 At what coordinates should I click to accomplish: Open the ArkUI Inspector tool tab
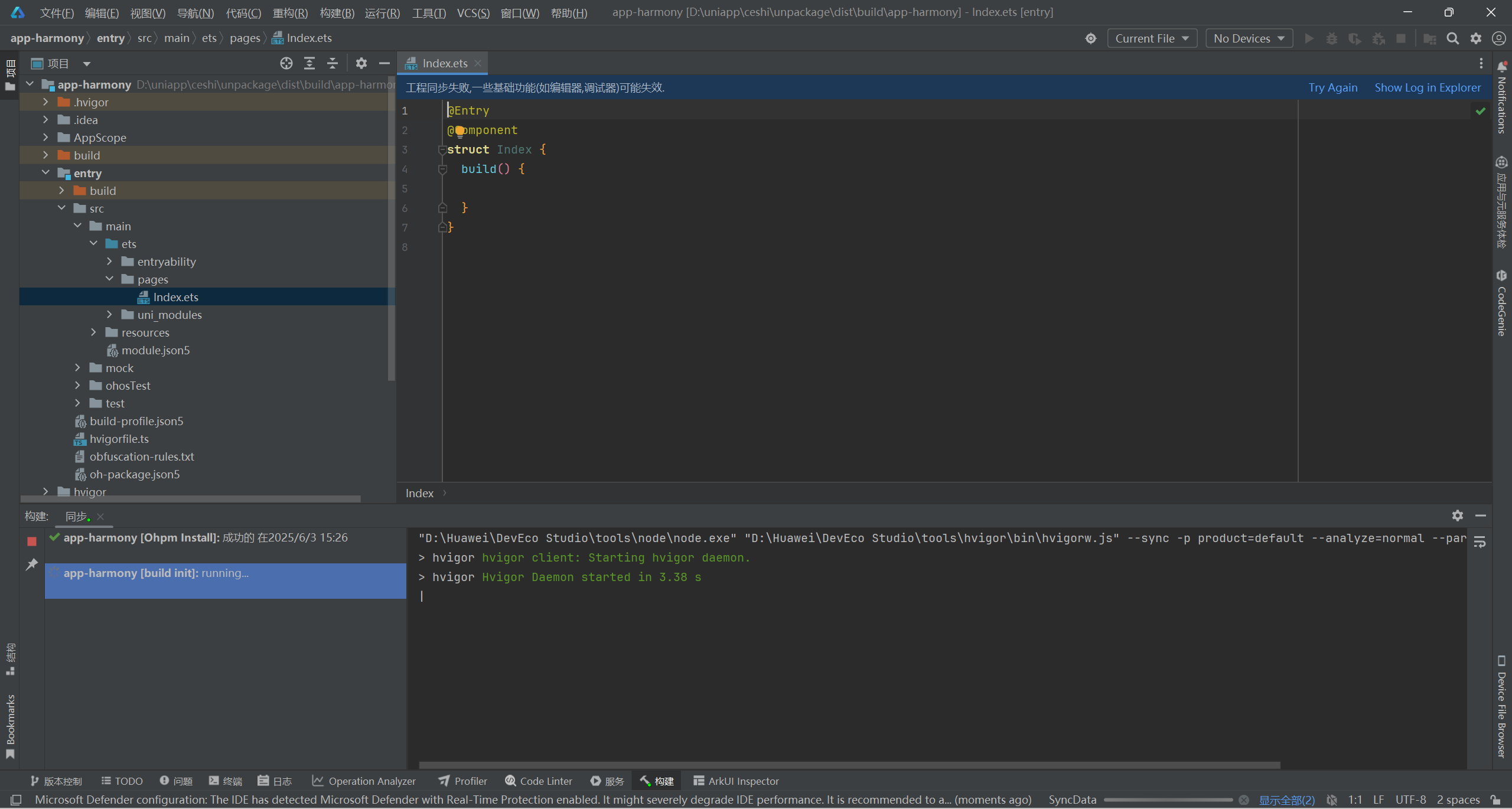pyautogui.click(x=736, y=781)
